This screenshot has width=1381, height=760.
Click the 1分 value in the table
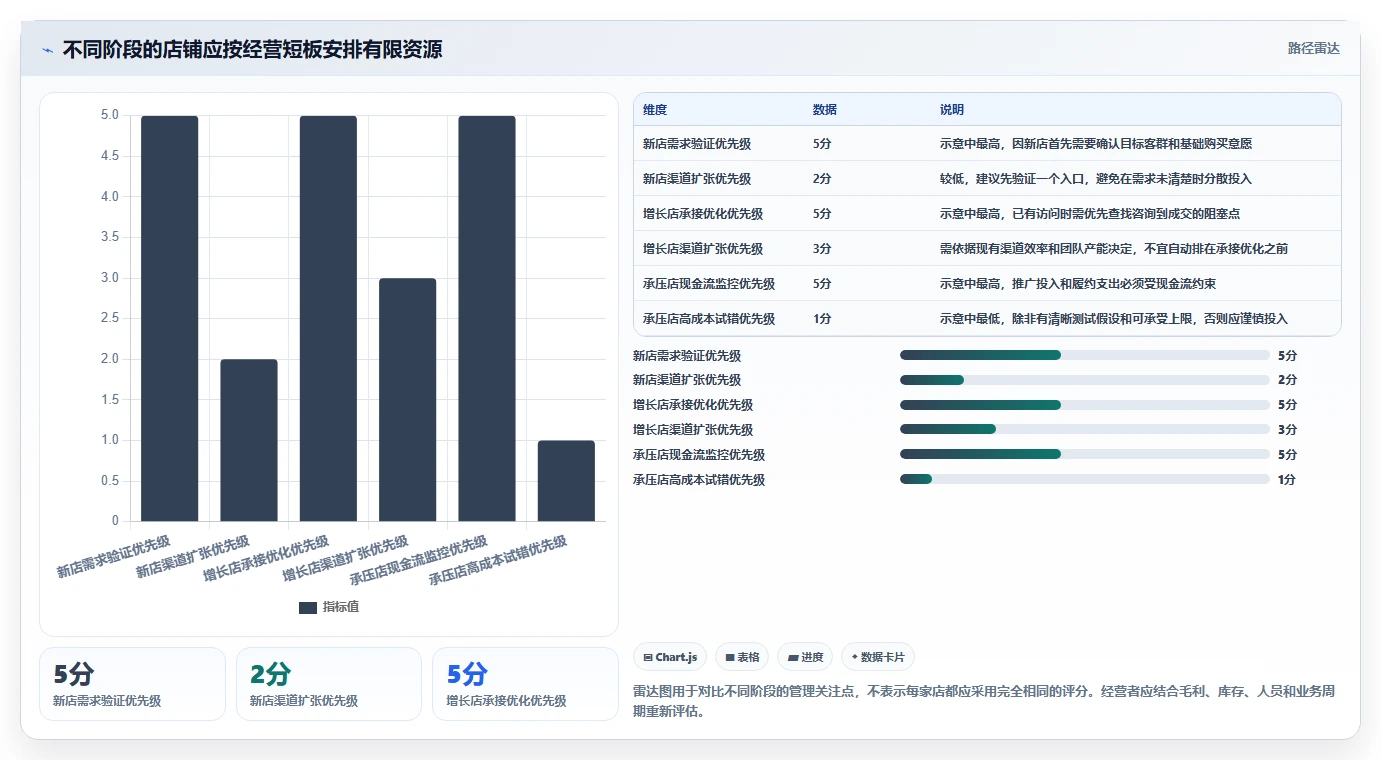point(822,319)
